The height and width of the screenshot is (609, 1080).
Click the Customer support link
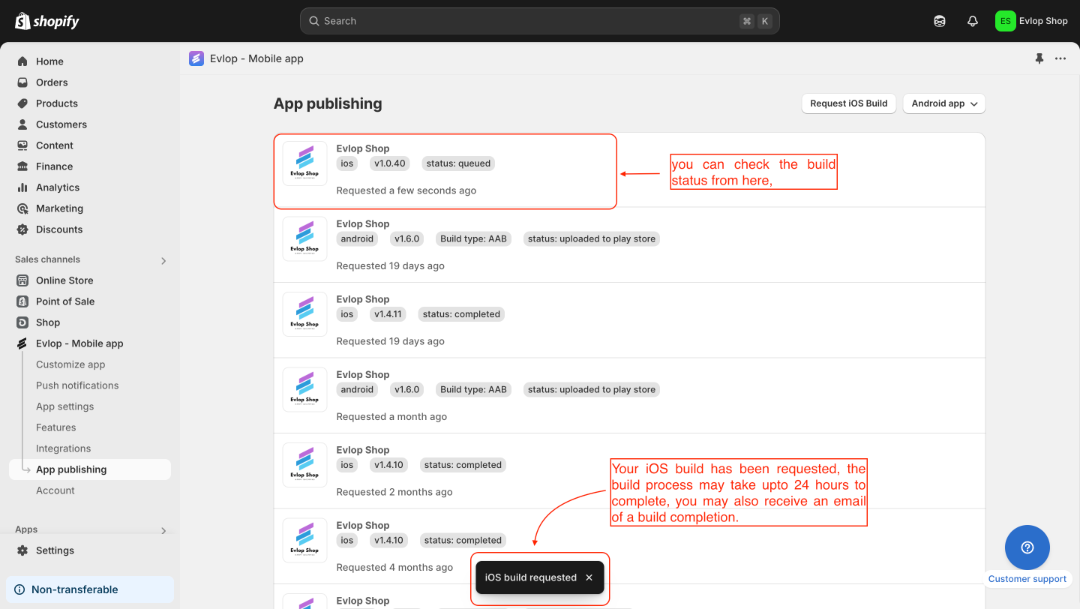pos(1027,579)
